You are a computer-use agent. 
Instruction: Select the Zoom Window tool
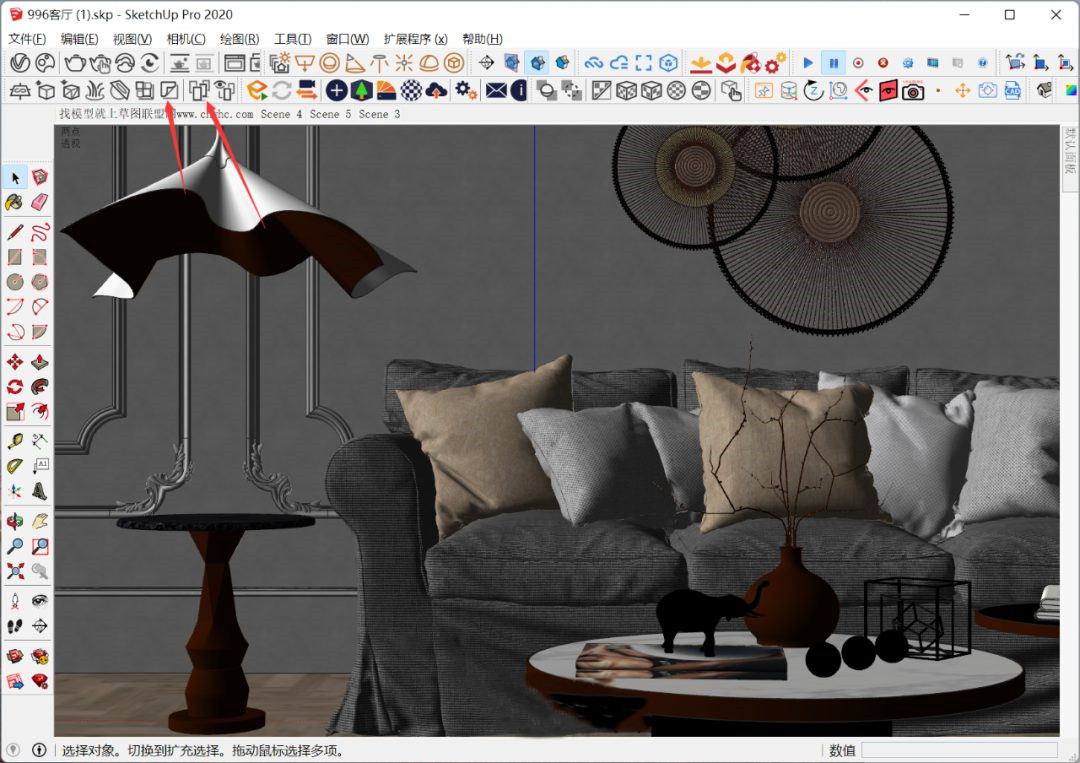[40, 546]
